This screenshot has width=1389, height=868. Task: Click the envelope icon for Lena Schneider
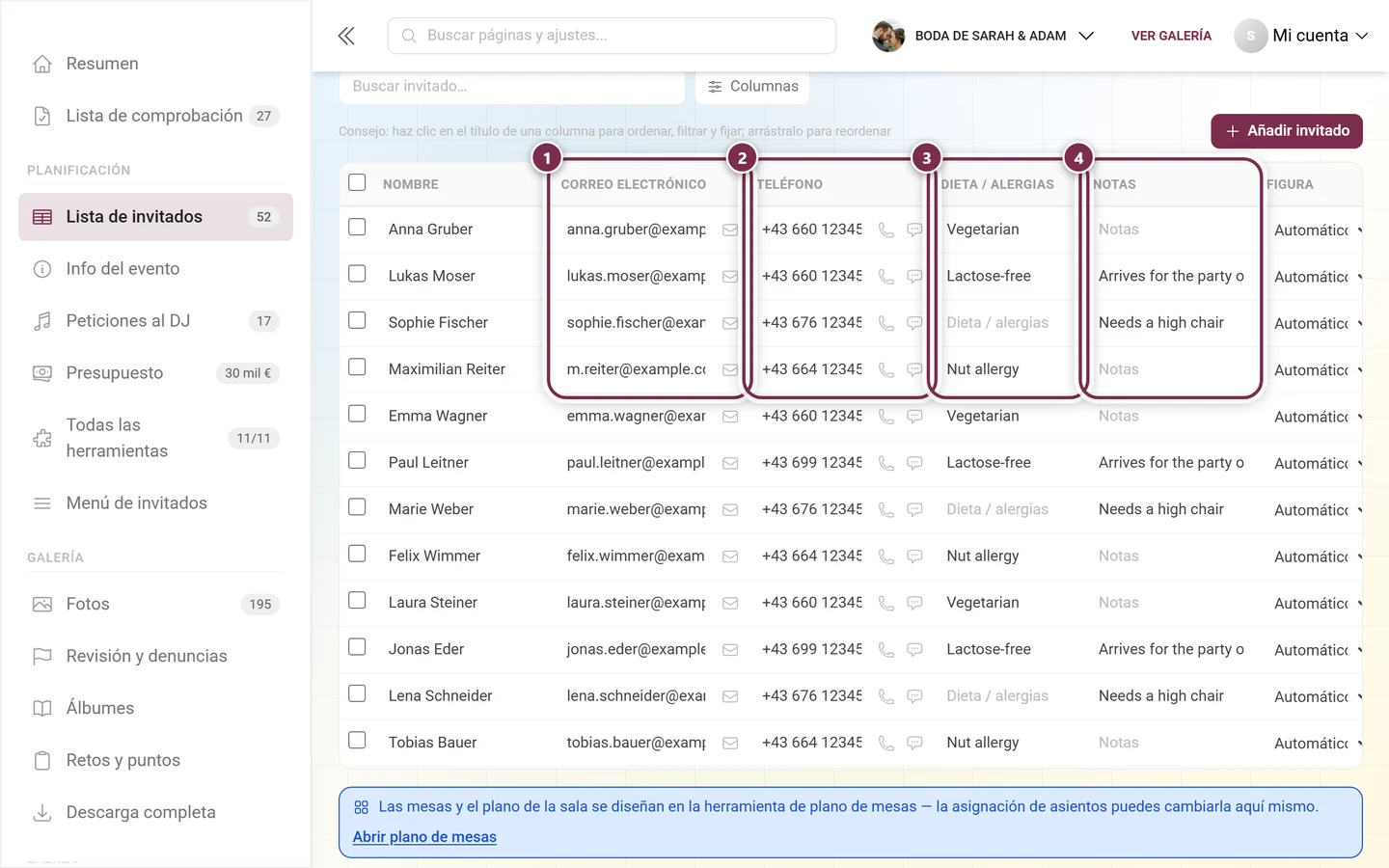[x=730, y=696]
